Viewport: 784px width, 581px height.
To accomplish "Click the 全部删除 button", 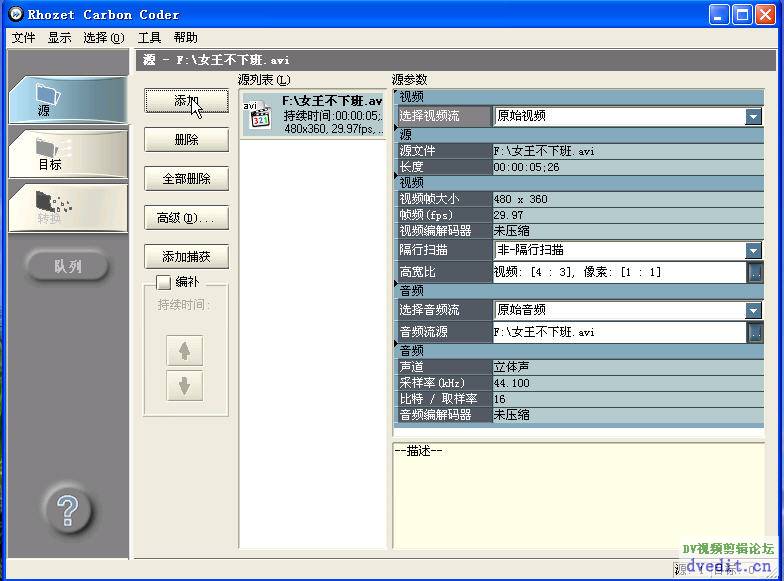I will [186, 179].
